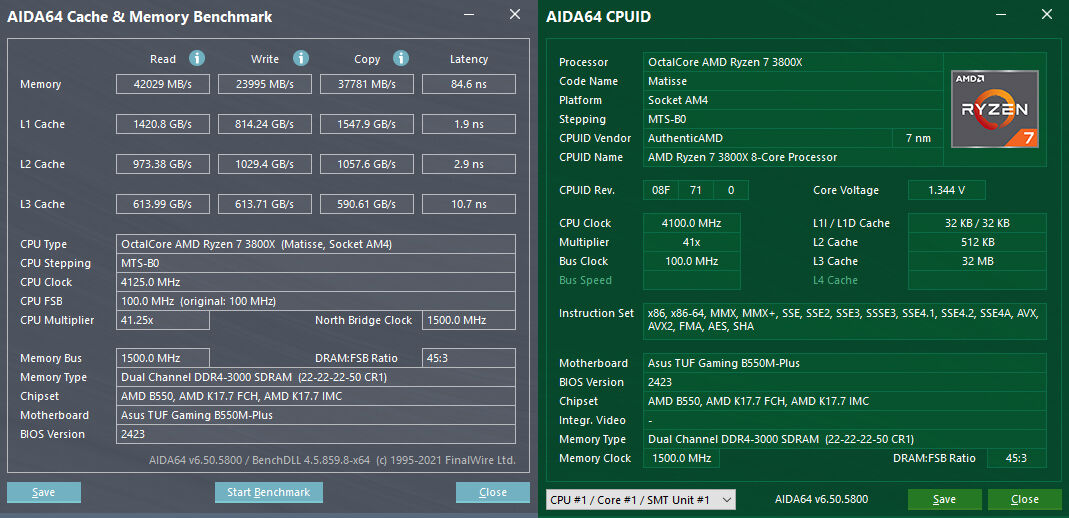1069x518 pixels.
Task: Click the BIOS Version 2423 field in benchmark
Action: click(x=316, y=434)
